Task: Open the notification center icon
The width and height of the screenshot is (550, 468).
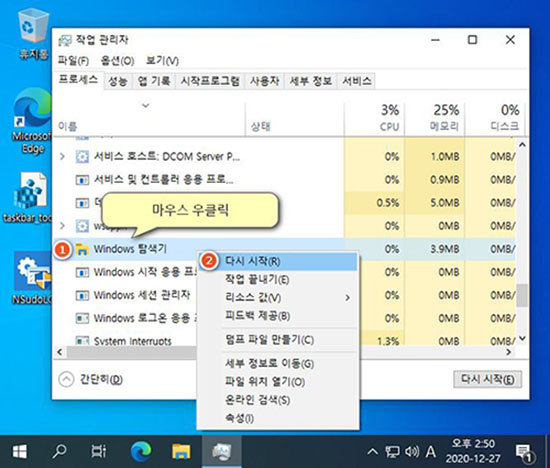Action: click(524, 453)
